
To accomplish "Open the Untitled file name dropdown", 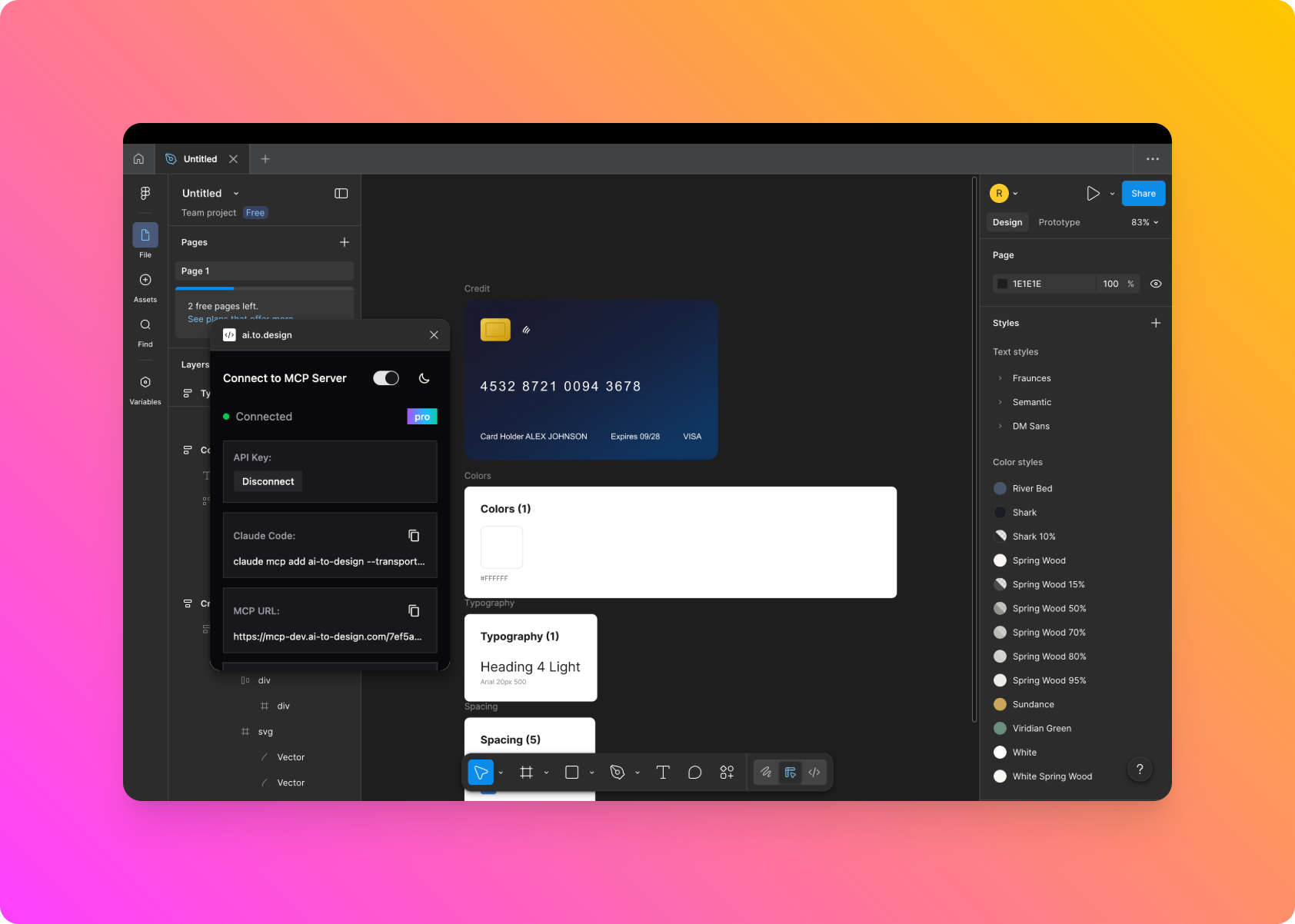I will point(236,194).
